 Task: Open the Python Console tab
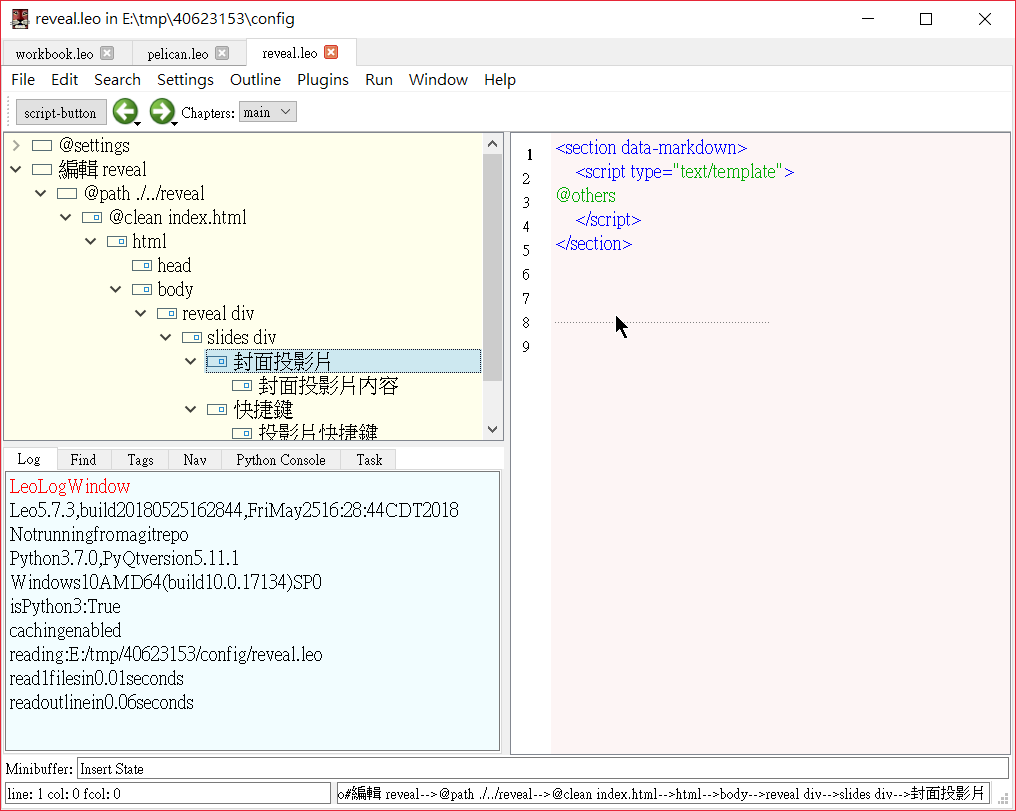(281, 460)
